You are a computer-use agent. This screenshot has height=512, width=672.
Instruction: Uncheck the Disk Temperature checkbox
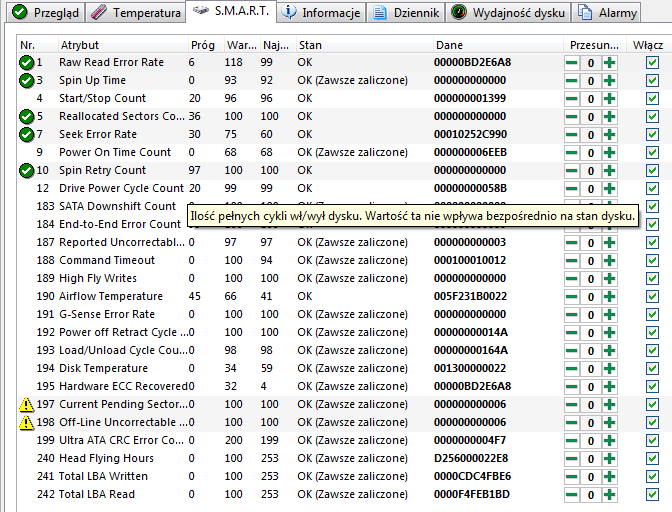pyautogui.click(x=652, y=369)
